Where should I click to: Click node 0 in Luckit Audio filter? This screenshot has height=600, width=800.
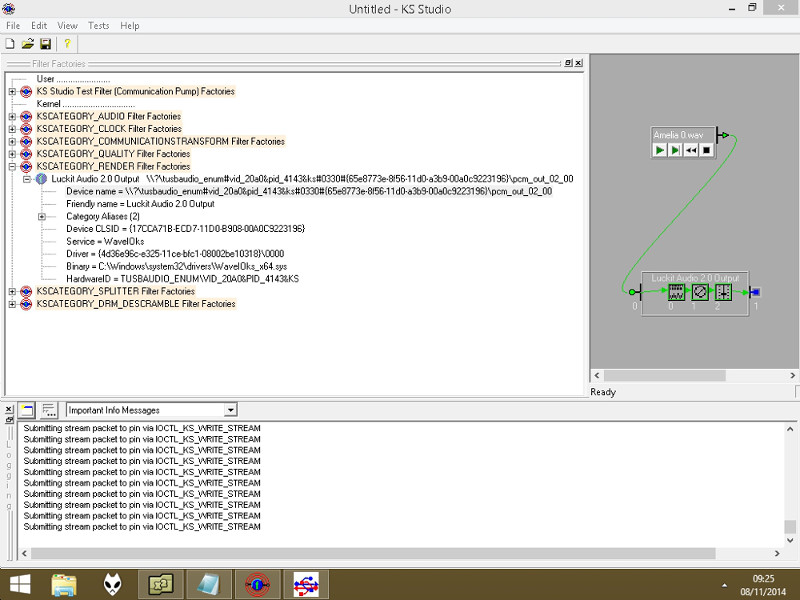click(x=676, y=292)
